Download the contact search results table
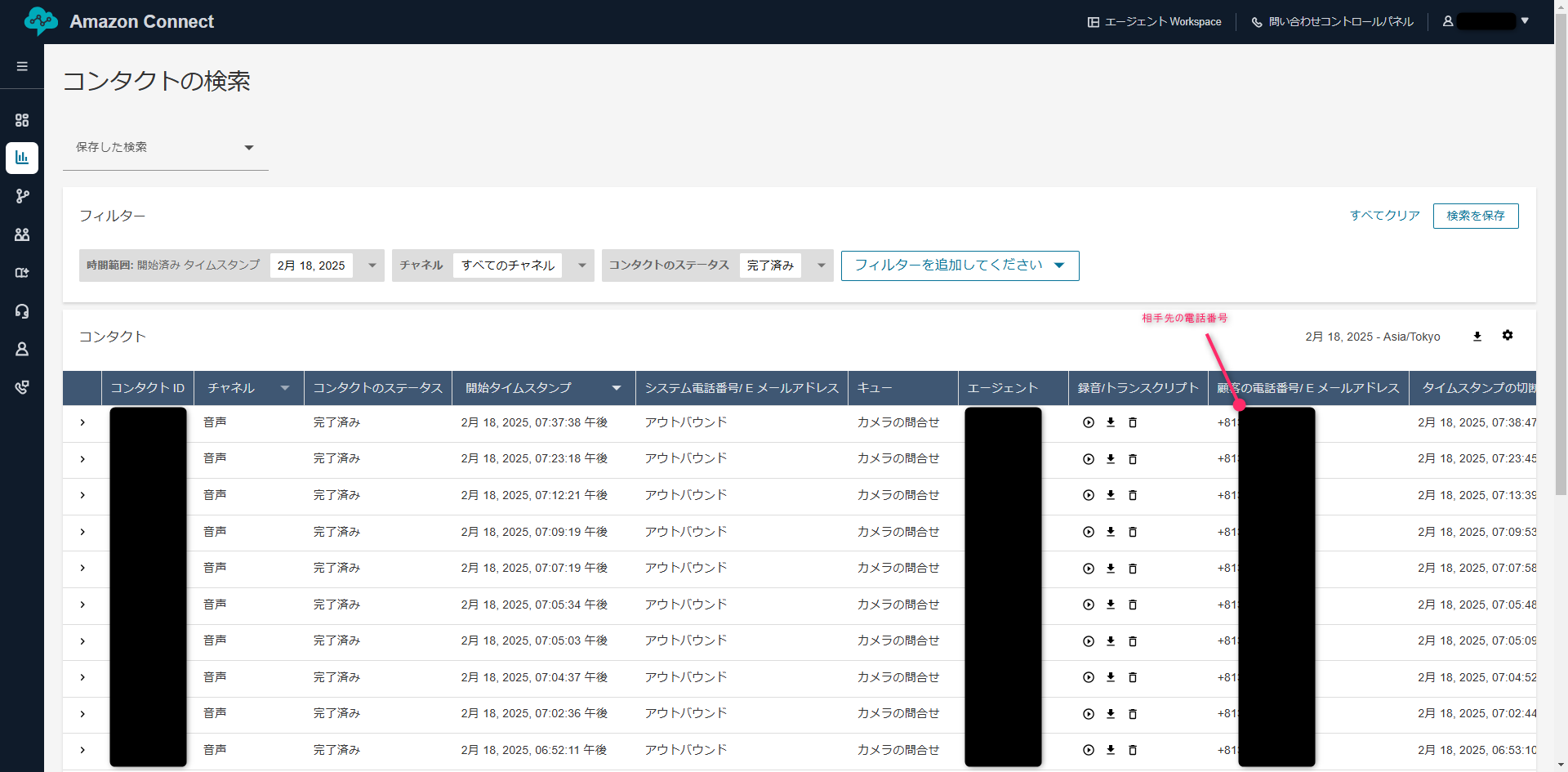 [1477, 337]
